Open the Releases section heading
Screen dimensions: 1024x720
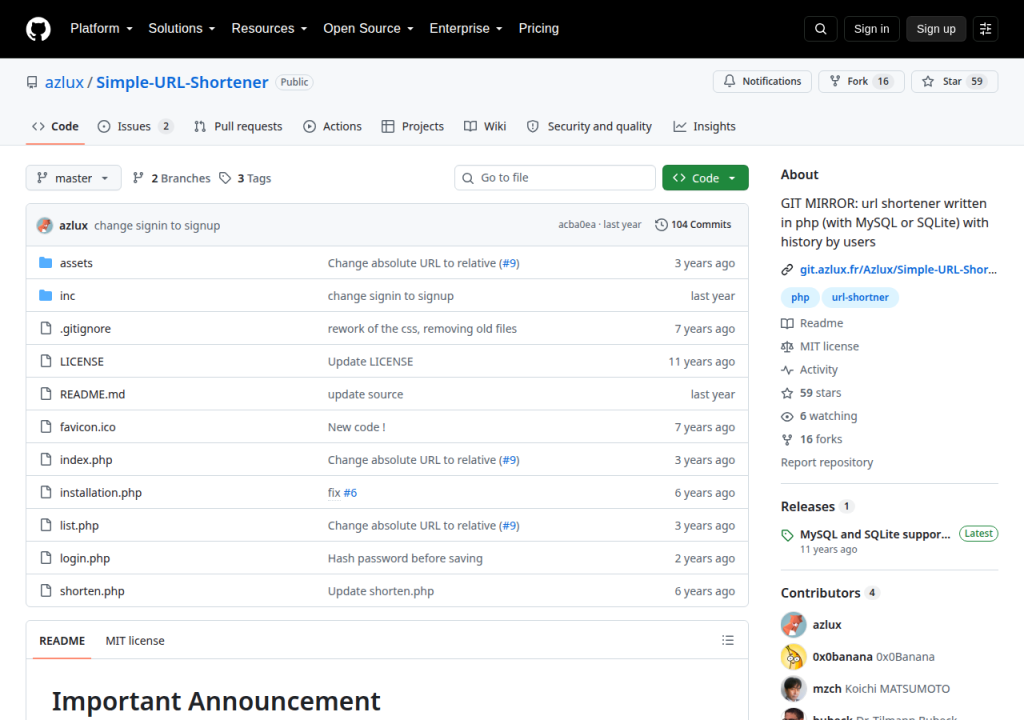pos(808,506)
